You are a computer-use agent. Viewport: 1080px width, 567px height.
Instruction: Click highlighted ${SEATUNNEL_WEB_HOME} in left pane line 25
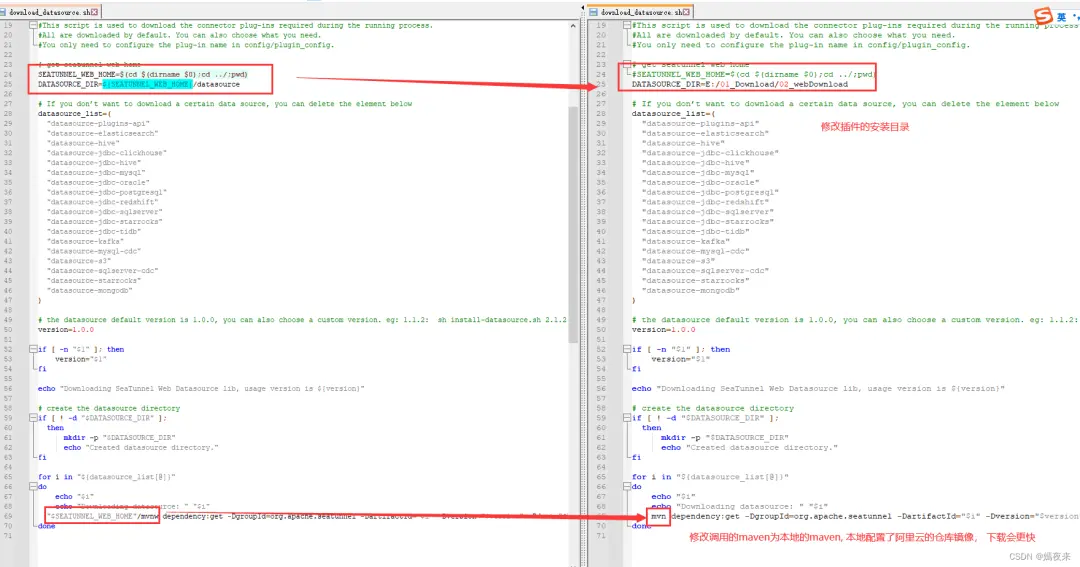coord(147,84)
